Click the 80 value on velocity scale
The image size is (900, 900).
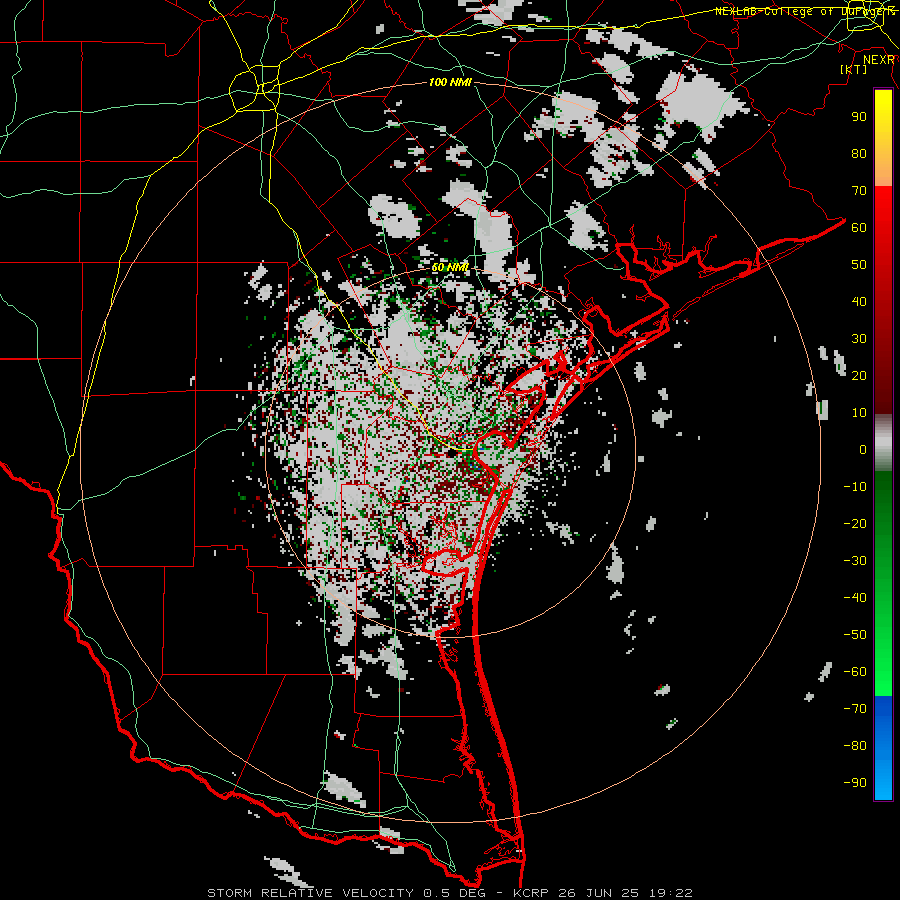pos(859,153)
